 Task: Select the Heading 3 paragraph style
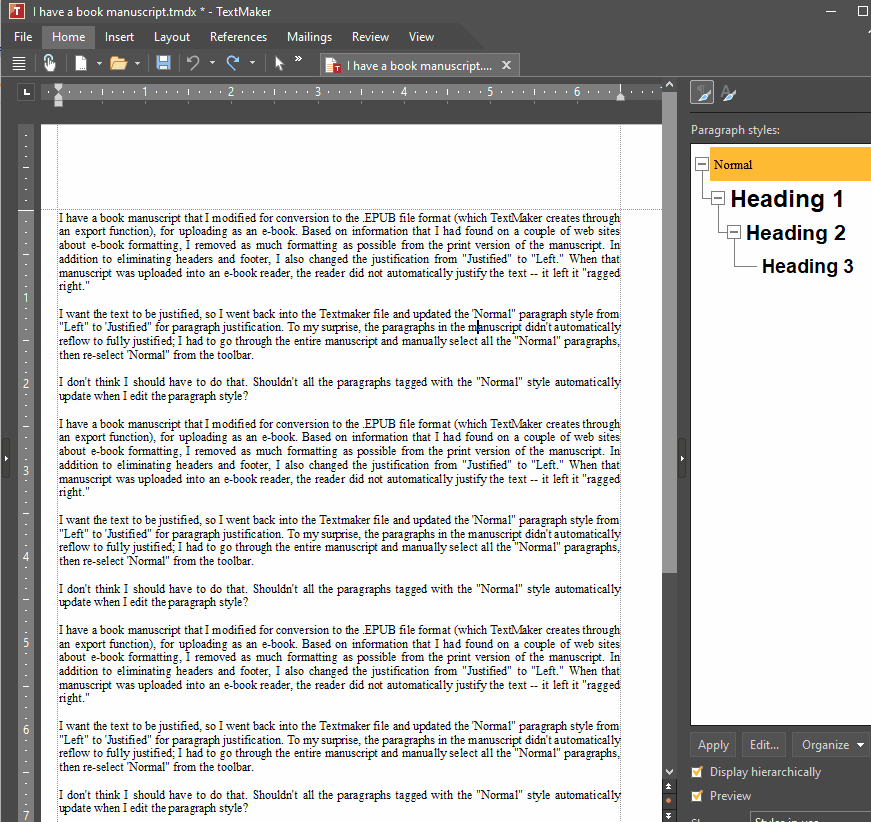click(807, 266)
